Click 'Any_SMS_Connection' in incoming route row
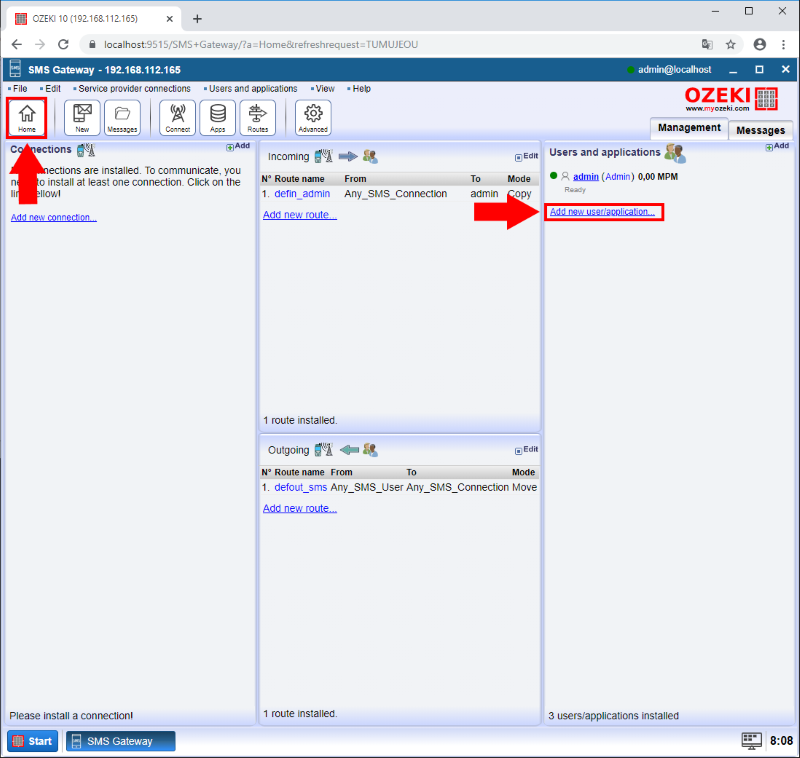Screen dimensions: 800x758 click(x=395, y=194)
